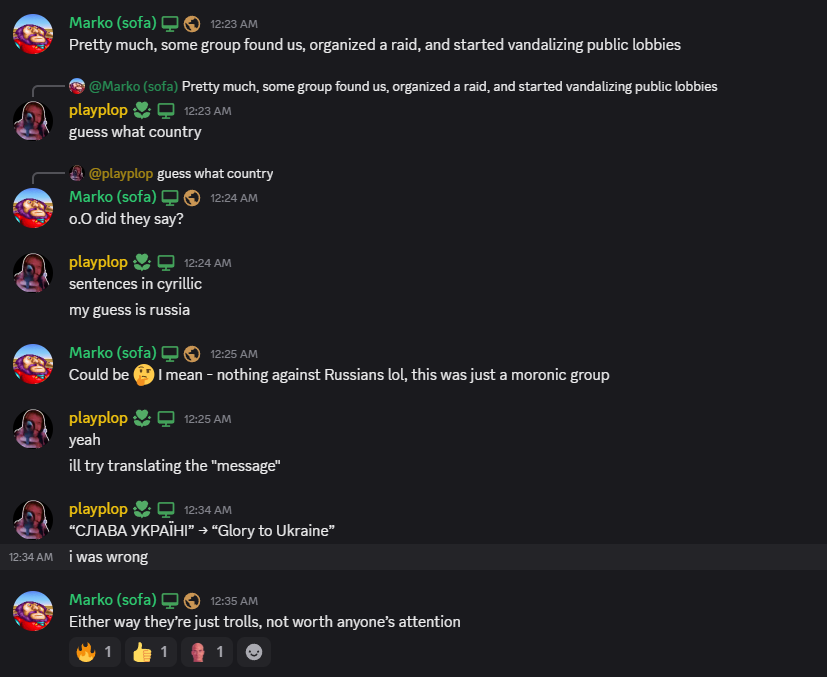This screenshot has width=827, height=677.
Task: Click Marko's avatar on the "Either way" message
Action: [32, 610]
